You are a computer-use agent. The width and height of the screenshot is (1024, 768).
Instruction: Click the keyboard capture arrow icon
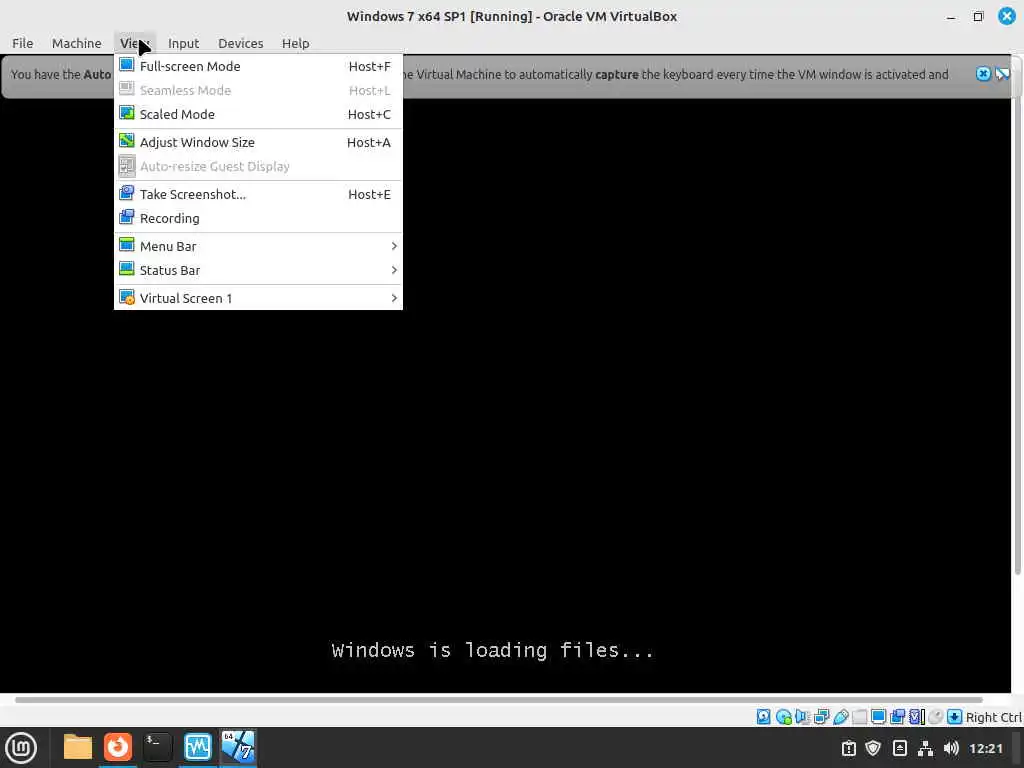pos(954,717)
